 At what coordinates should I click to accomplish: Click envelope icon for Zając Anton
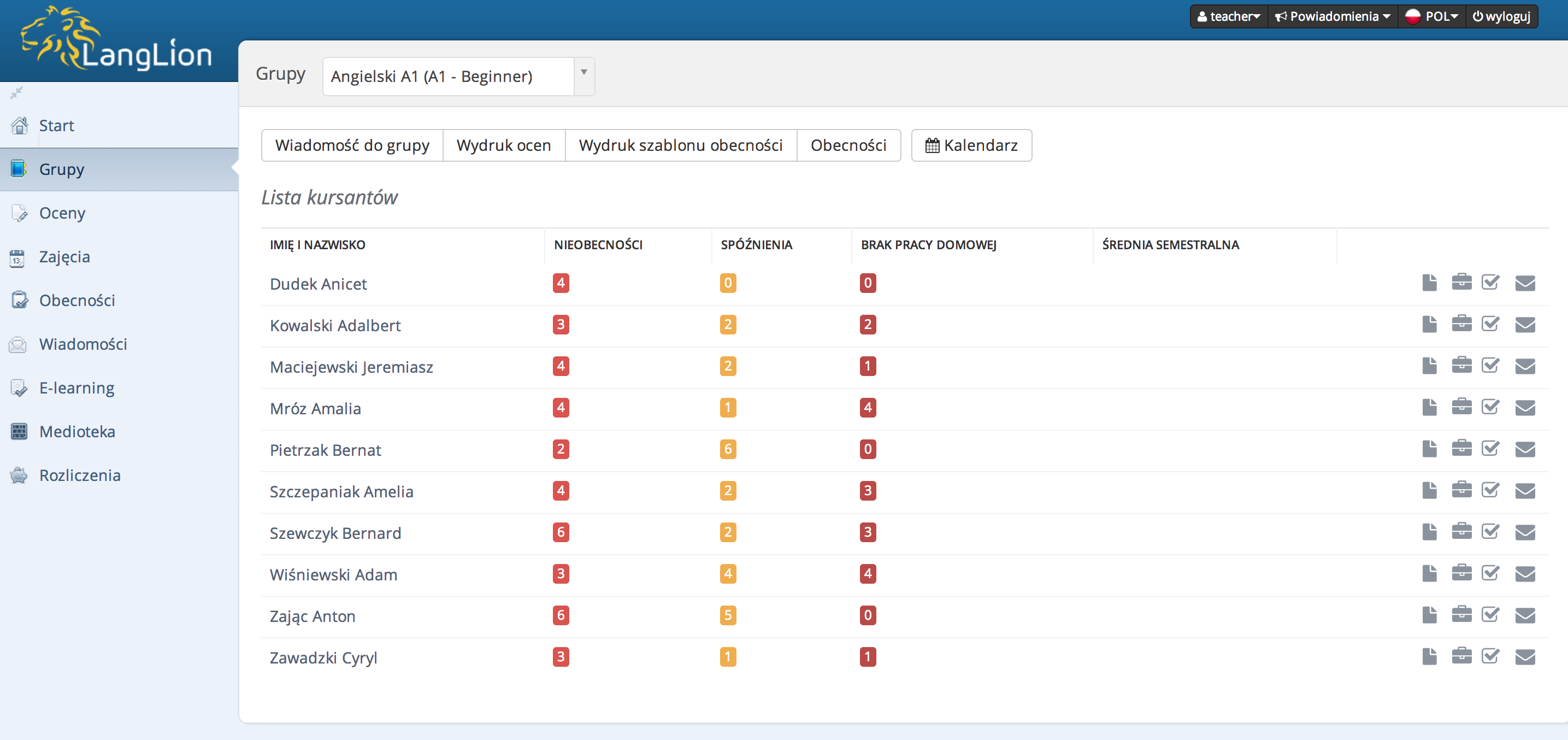1524,615
